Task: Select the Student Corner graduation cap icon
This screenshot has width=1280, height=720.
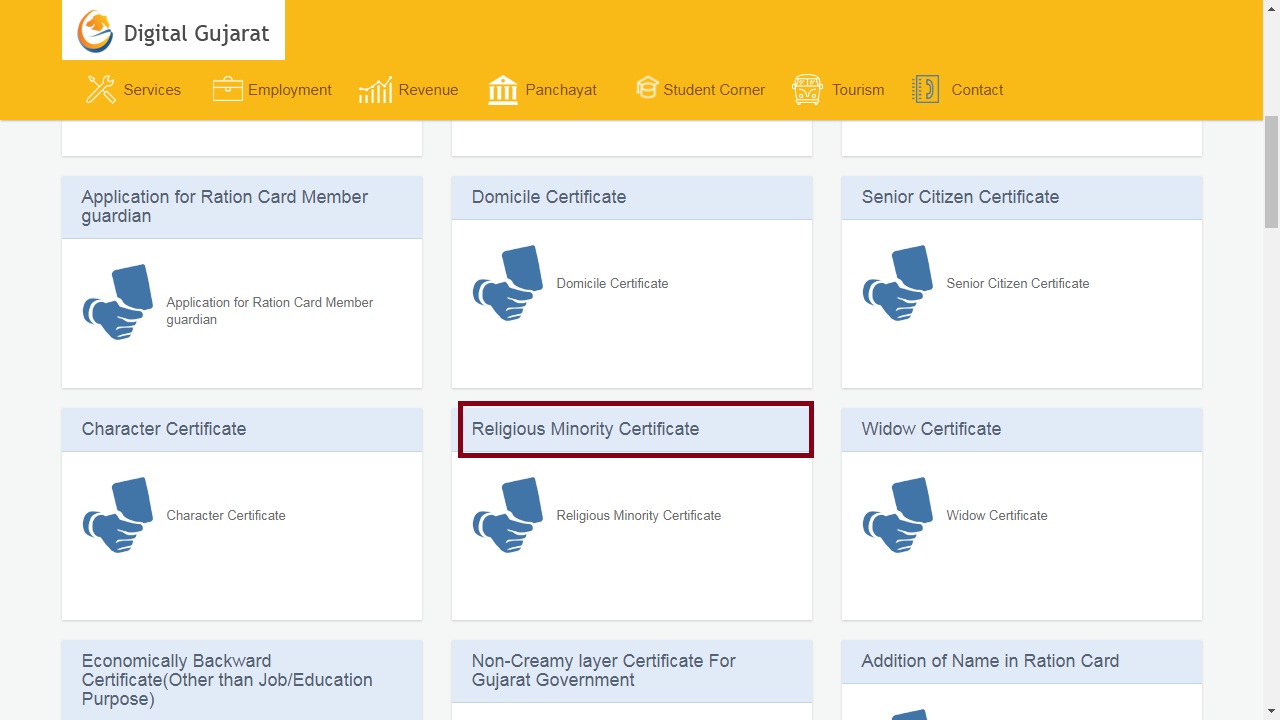Action: coord(647,88)
